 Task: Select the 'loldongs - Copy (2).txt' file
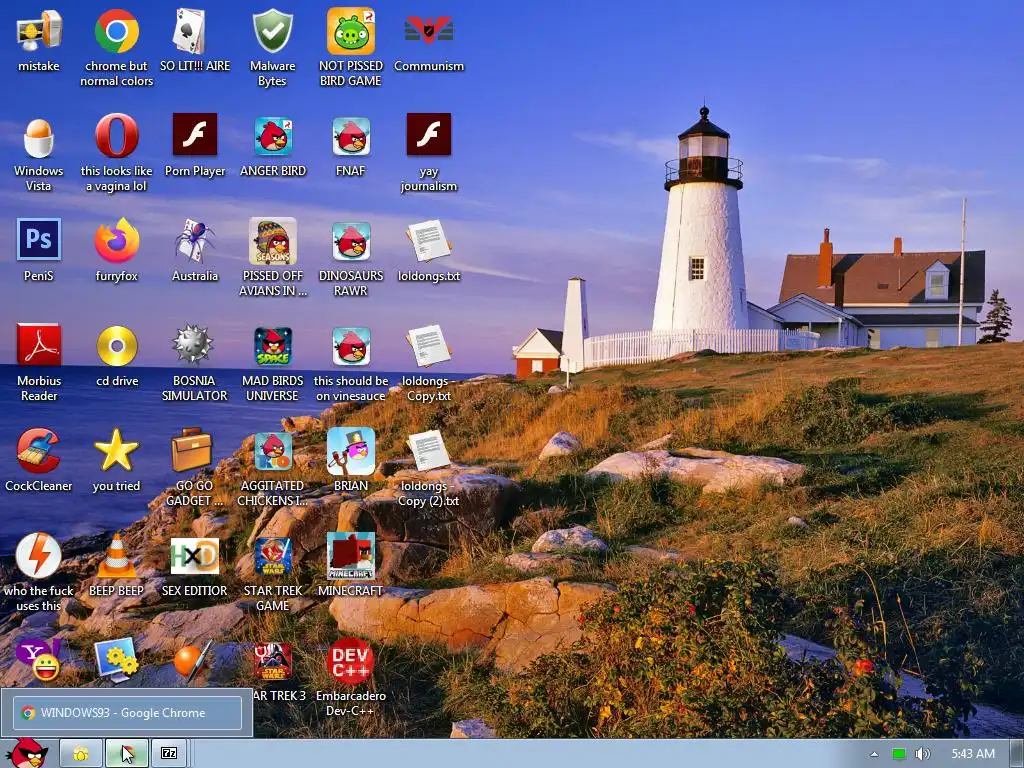[x=428, y=451]
